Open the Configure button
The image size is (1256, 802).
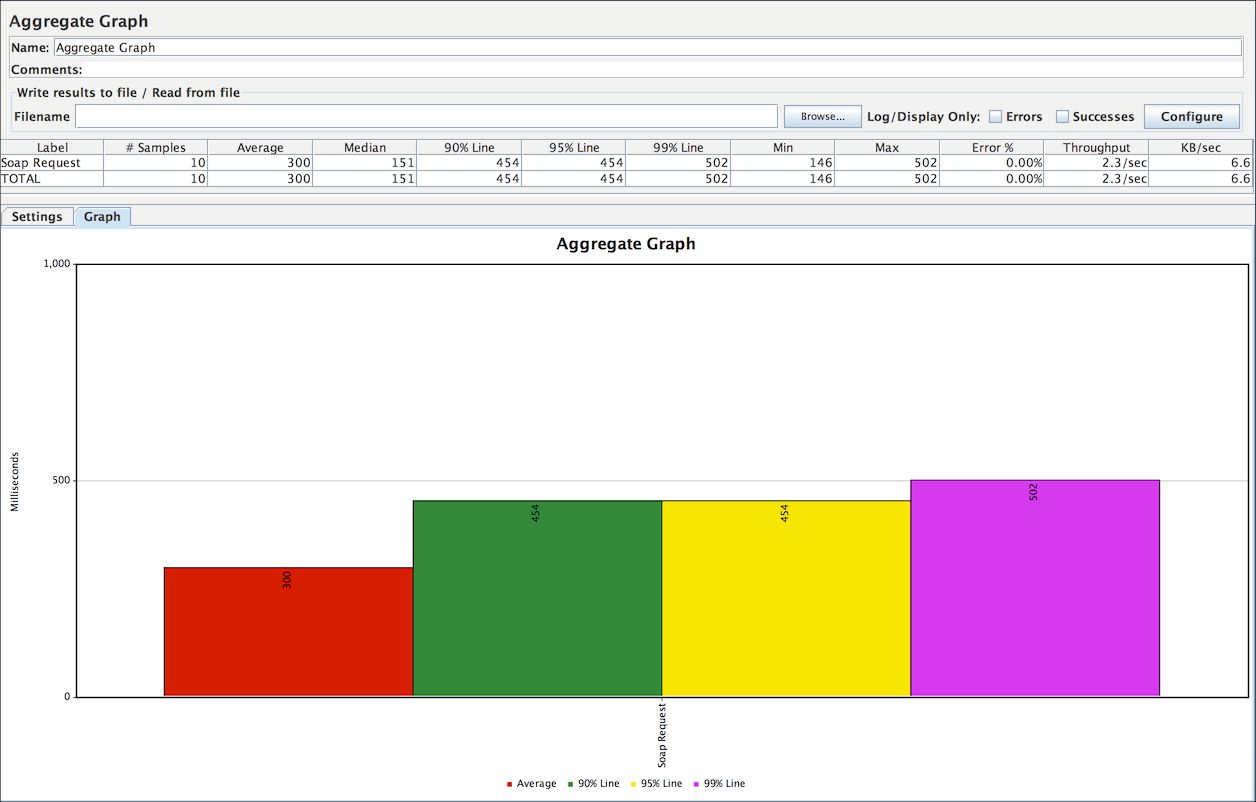[x=1191, y=117]
